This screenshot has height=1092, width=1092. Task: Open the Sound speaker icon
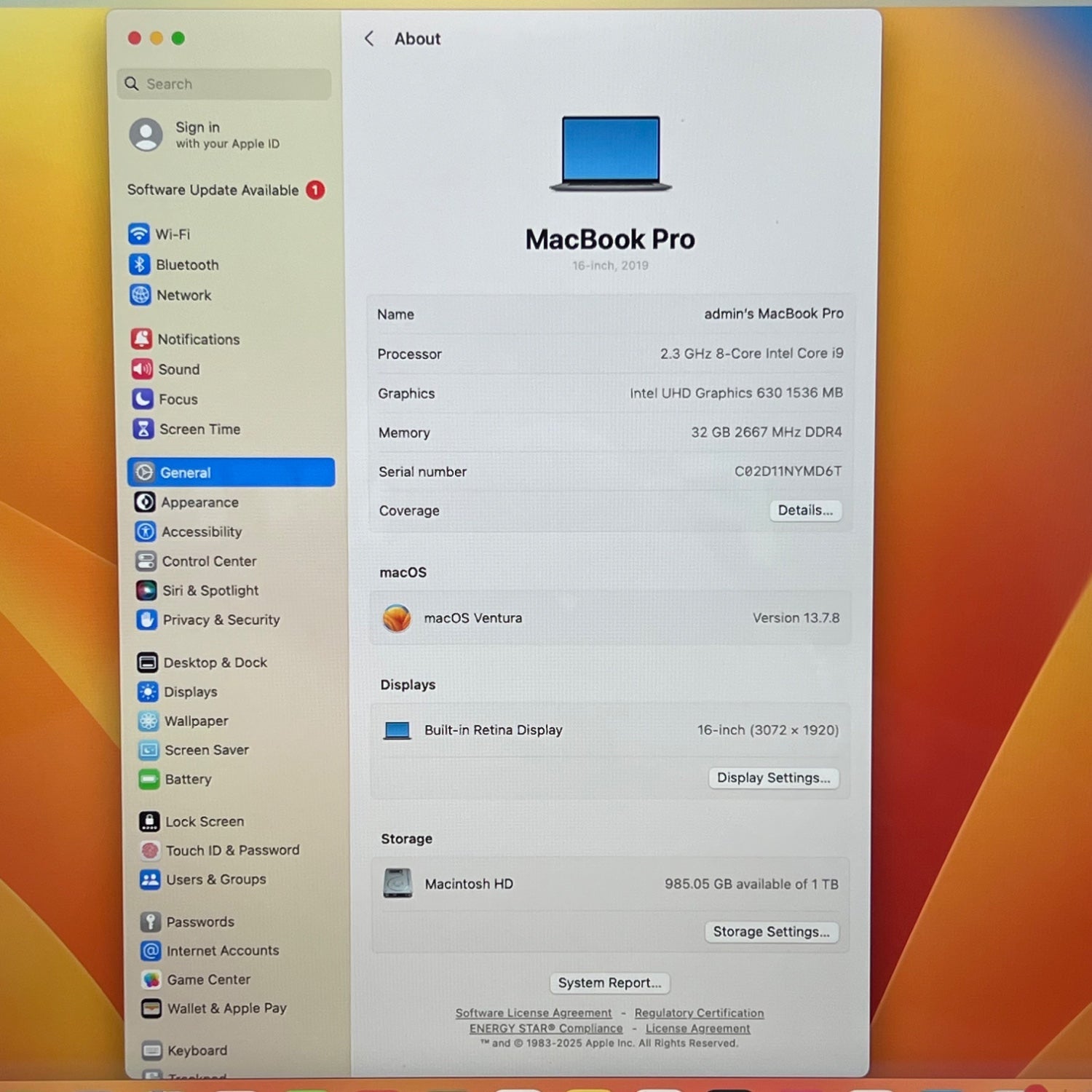click(142, 369)
